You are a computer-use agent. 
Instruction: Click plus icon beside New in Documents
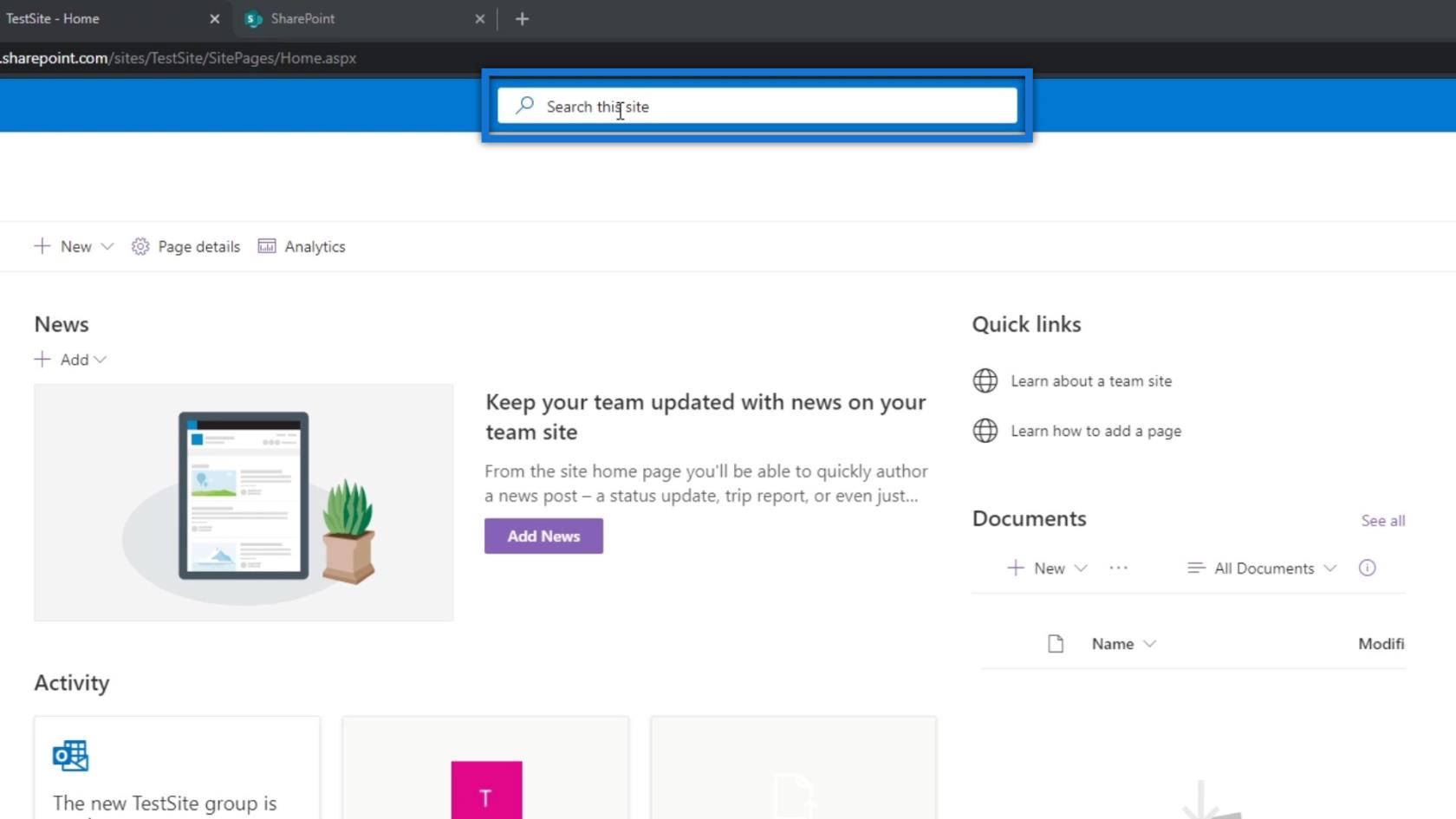click(1016, 568)
